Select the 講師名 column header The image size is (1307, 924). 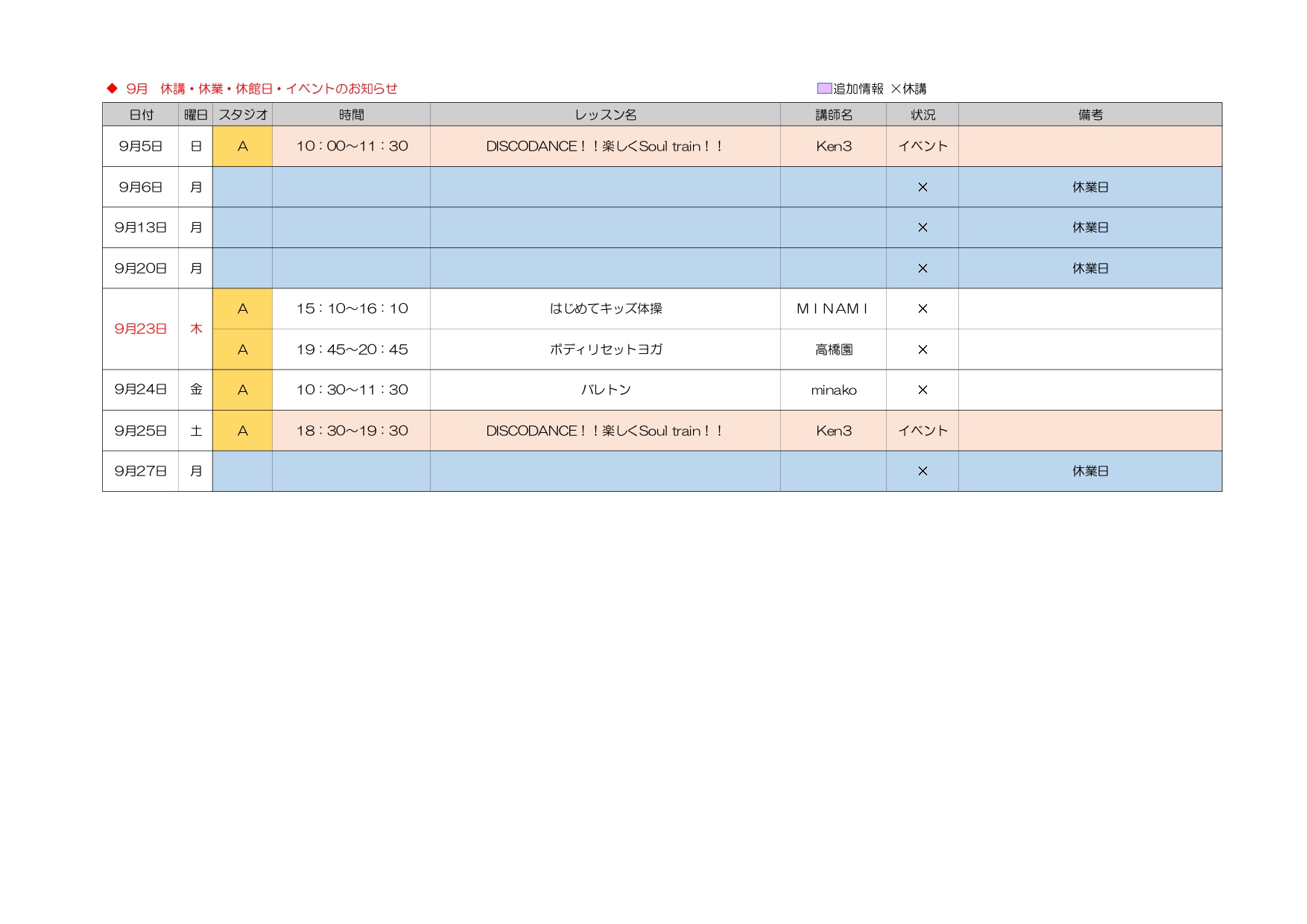click(x=834, y=115)
